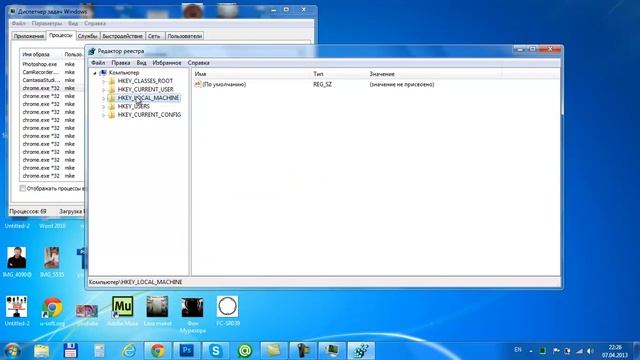640x360 pixels.
Task: Open the Справка menu in Registry Editor
Action: click(x=198, y=63)
